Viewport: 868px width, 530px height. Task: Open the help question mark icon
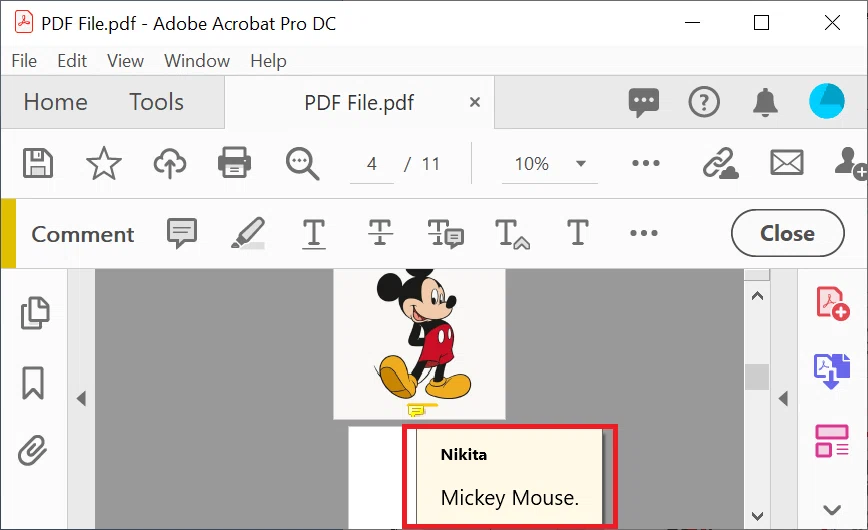click(x=704, y=102)
